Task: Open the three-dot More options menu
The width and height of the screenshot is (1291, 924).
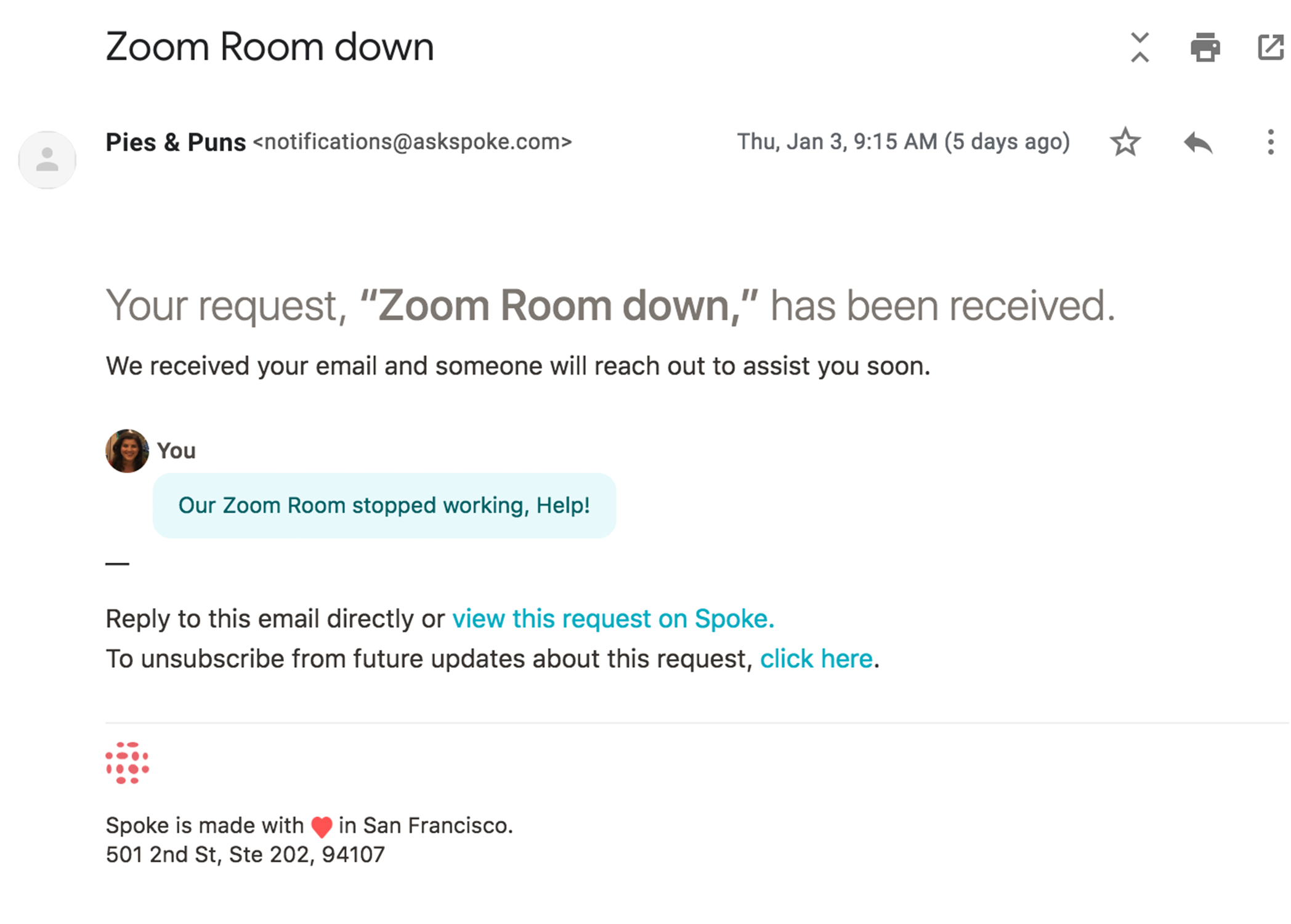Action: coord(1270,142)
